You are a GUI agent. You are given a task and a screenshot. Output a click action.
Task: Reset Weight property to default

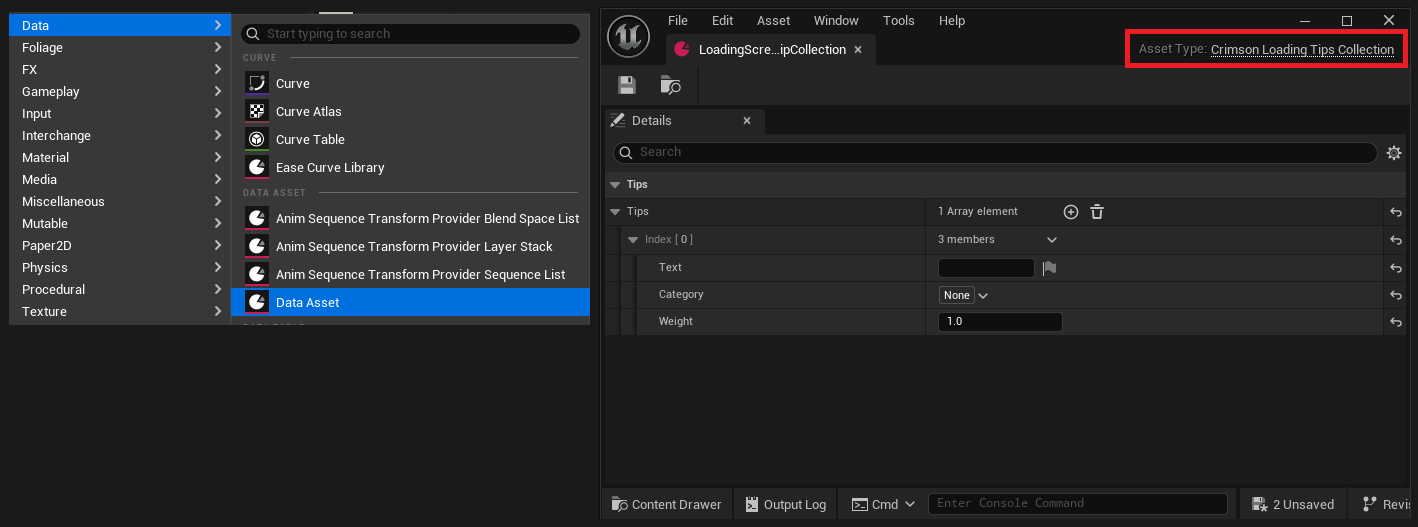point(1395,323)
